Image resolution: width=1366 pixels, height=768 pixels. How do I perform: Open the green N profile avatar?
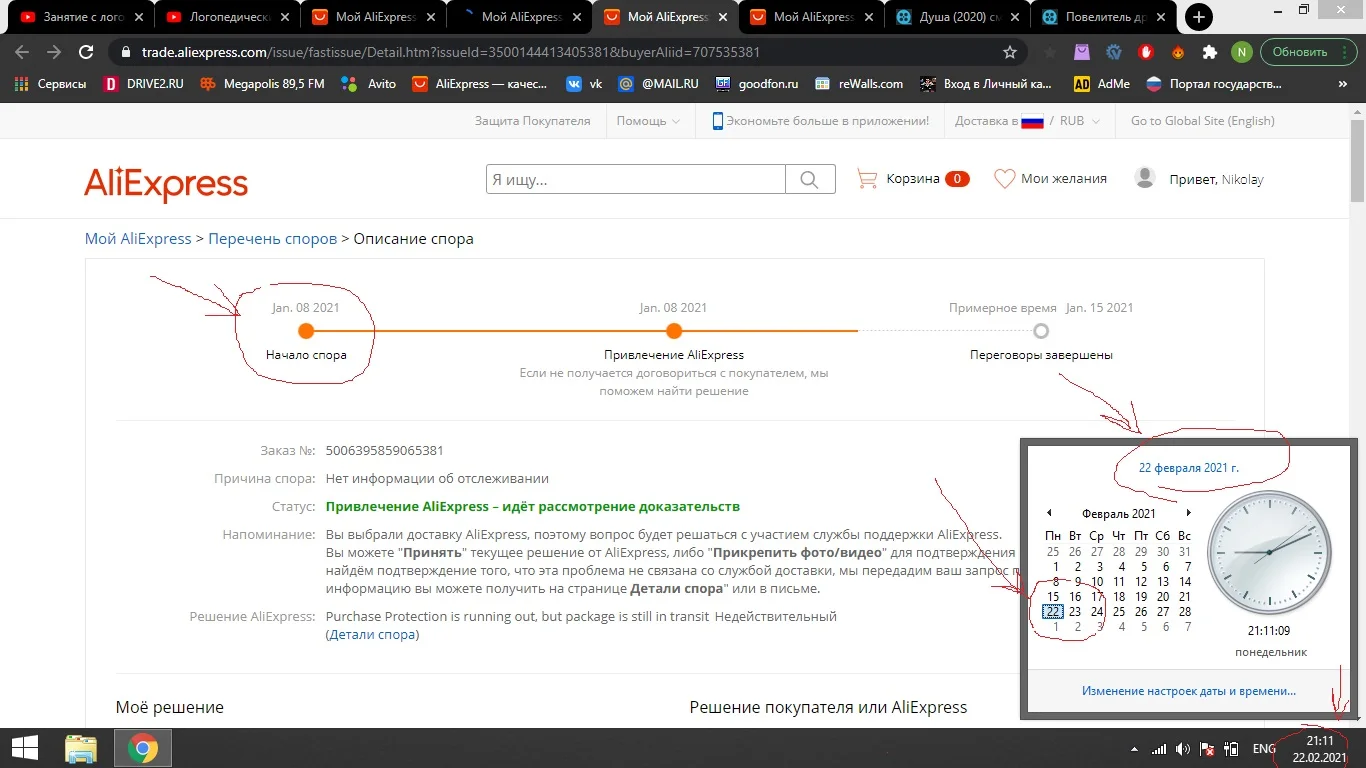pos(1241,52)
